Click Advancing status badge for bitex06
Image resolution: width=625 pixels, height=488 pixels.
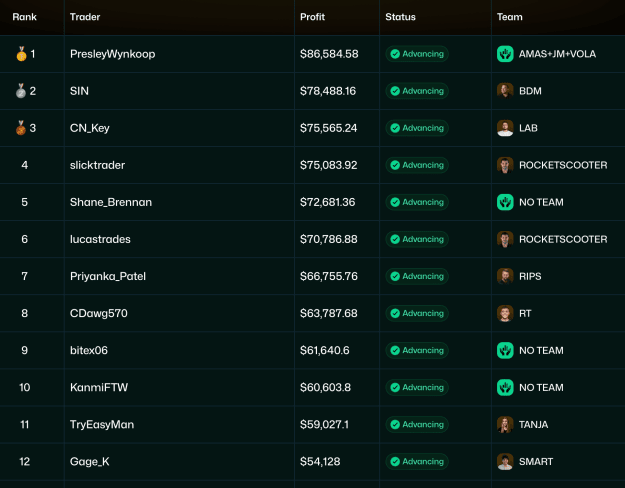[417, 350]
